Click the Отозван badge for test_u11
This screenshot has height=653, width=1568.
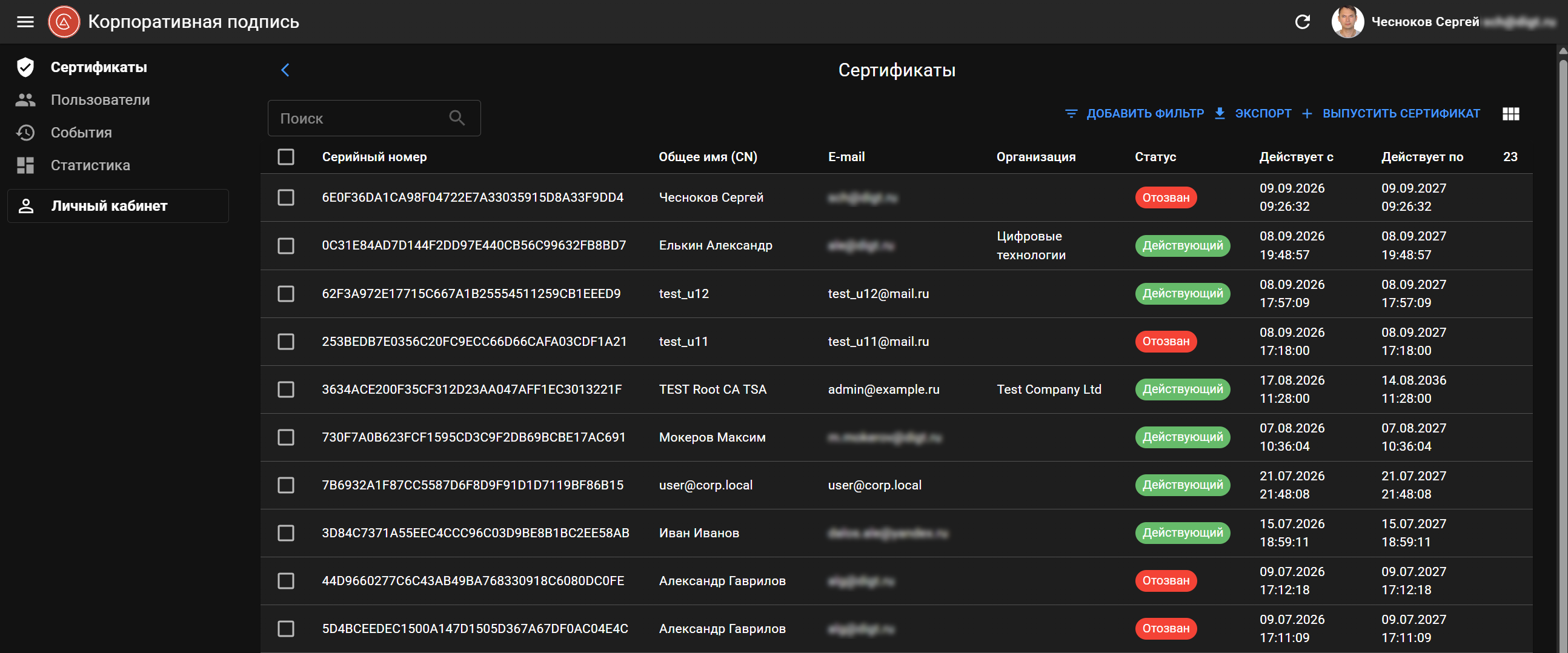[1165, 342]
